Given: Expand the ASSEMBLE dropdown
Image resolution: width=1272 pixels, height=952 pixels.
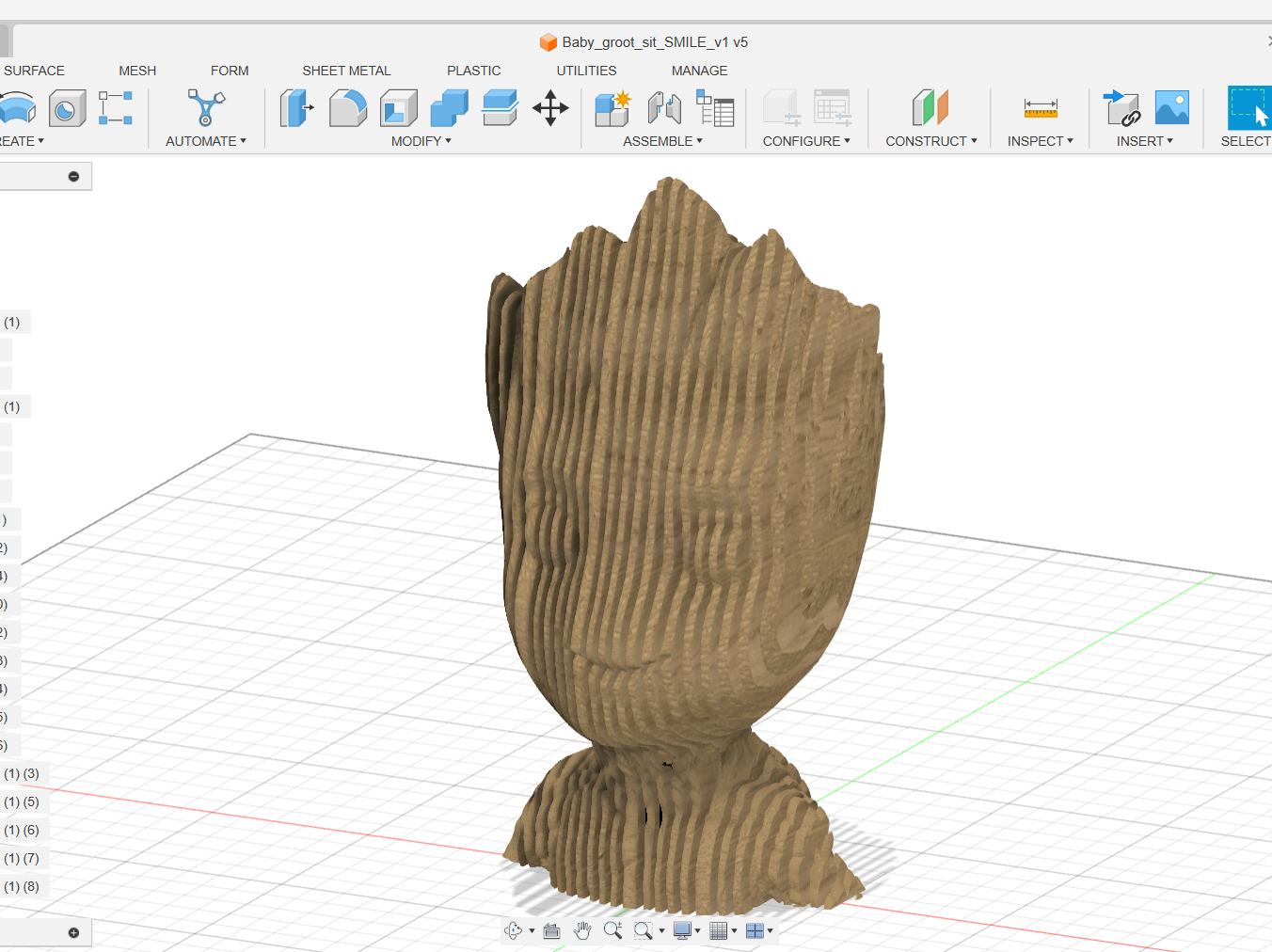Looking at the screenshot, I should [662, 141].
